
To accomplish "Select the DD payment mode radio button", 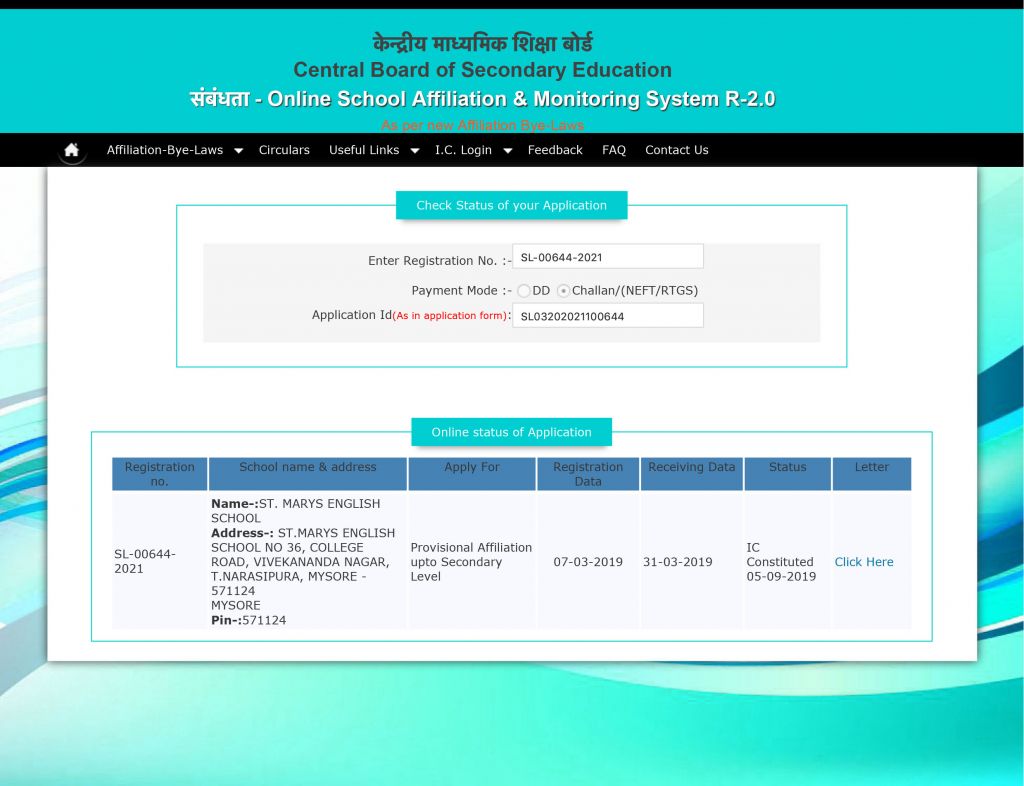I will [x=524, y=290].
